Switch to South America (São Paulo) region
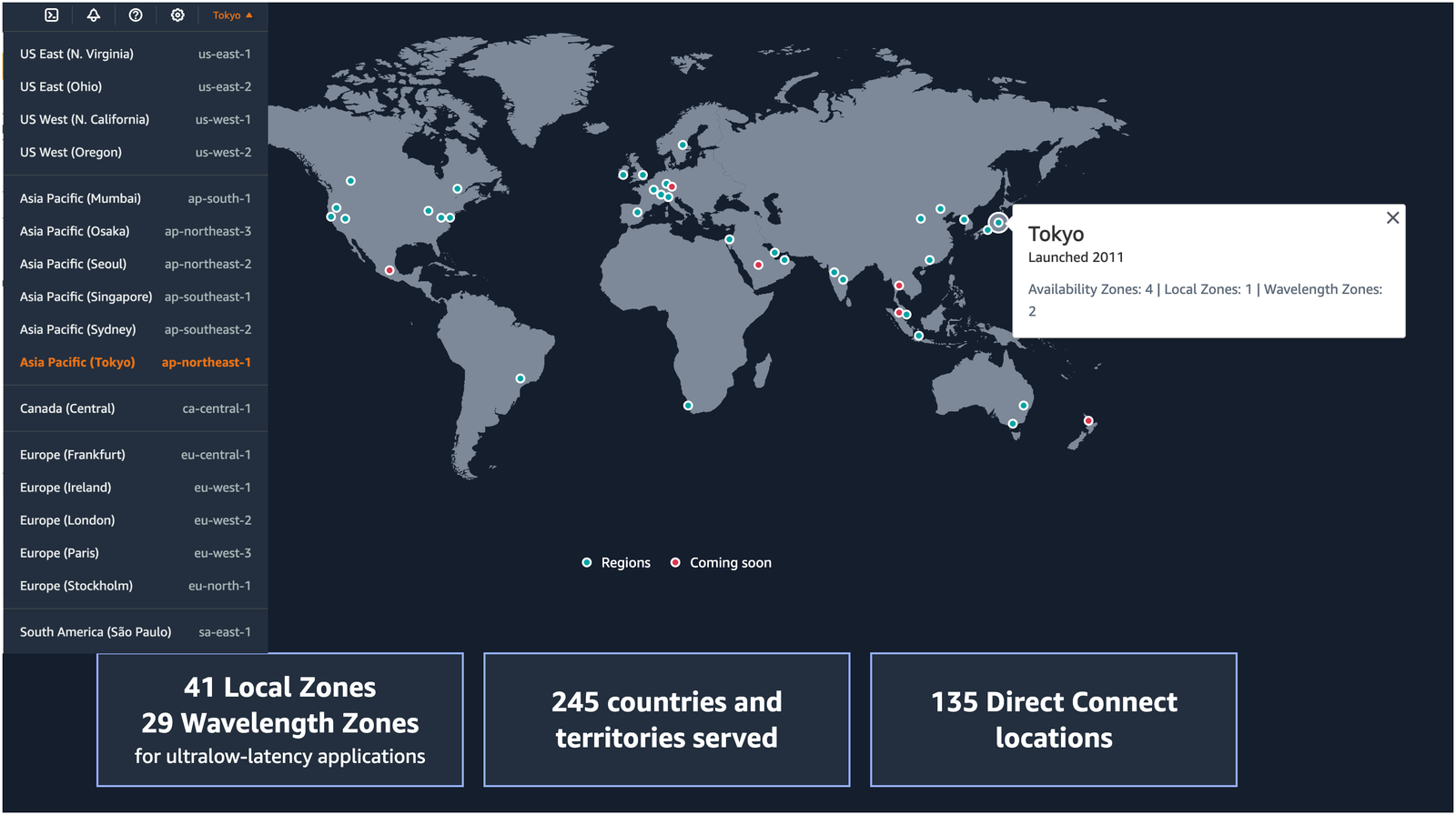Screen dimensions: 1456x815 pos(135,632)
